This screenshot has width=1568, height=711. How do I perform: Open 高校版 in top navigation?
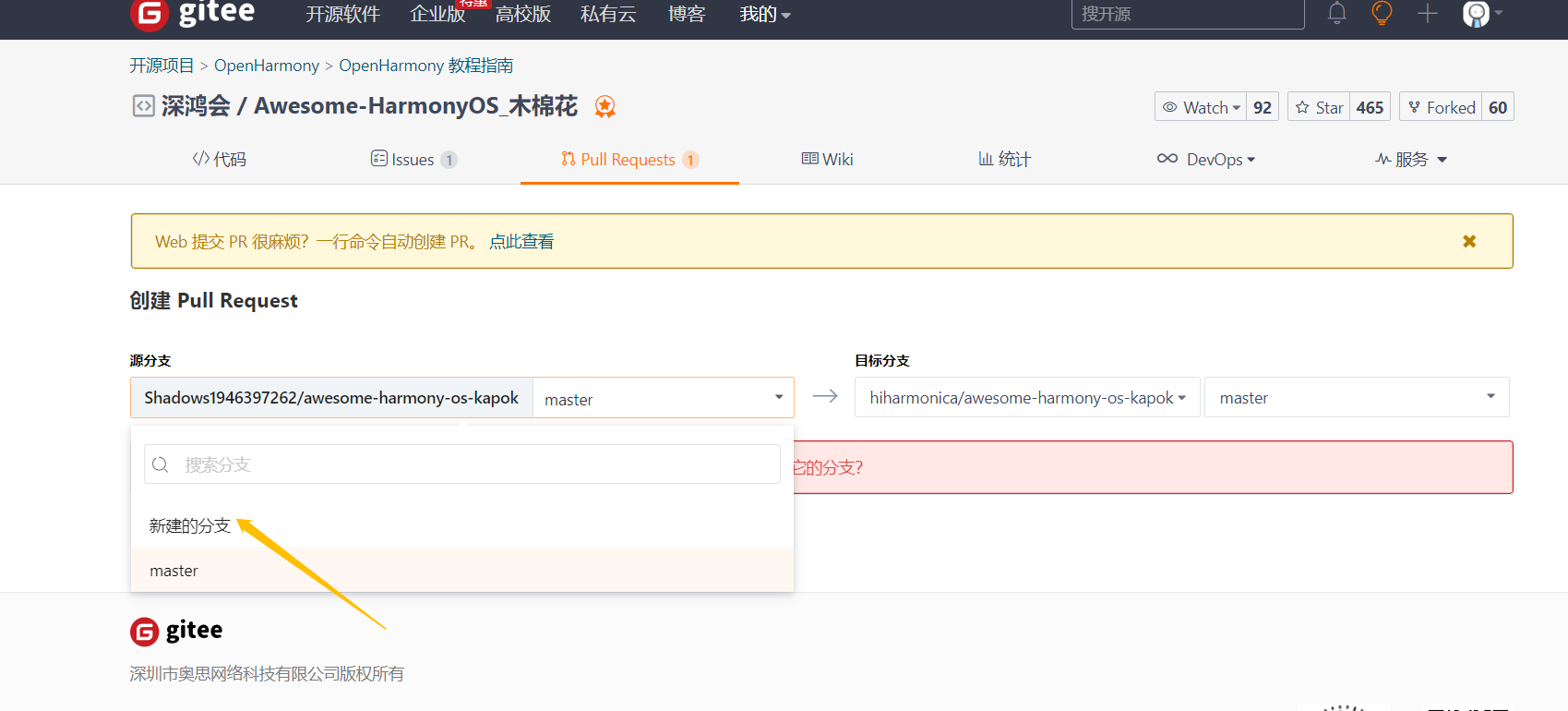[523, 14]
